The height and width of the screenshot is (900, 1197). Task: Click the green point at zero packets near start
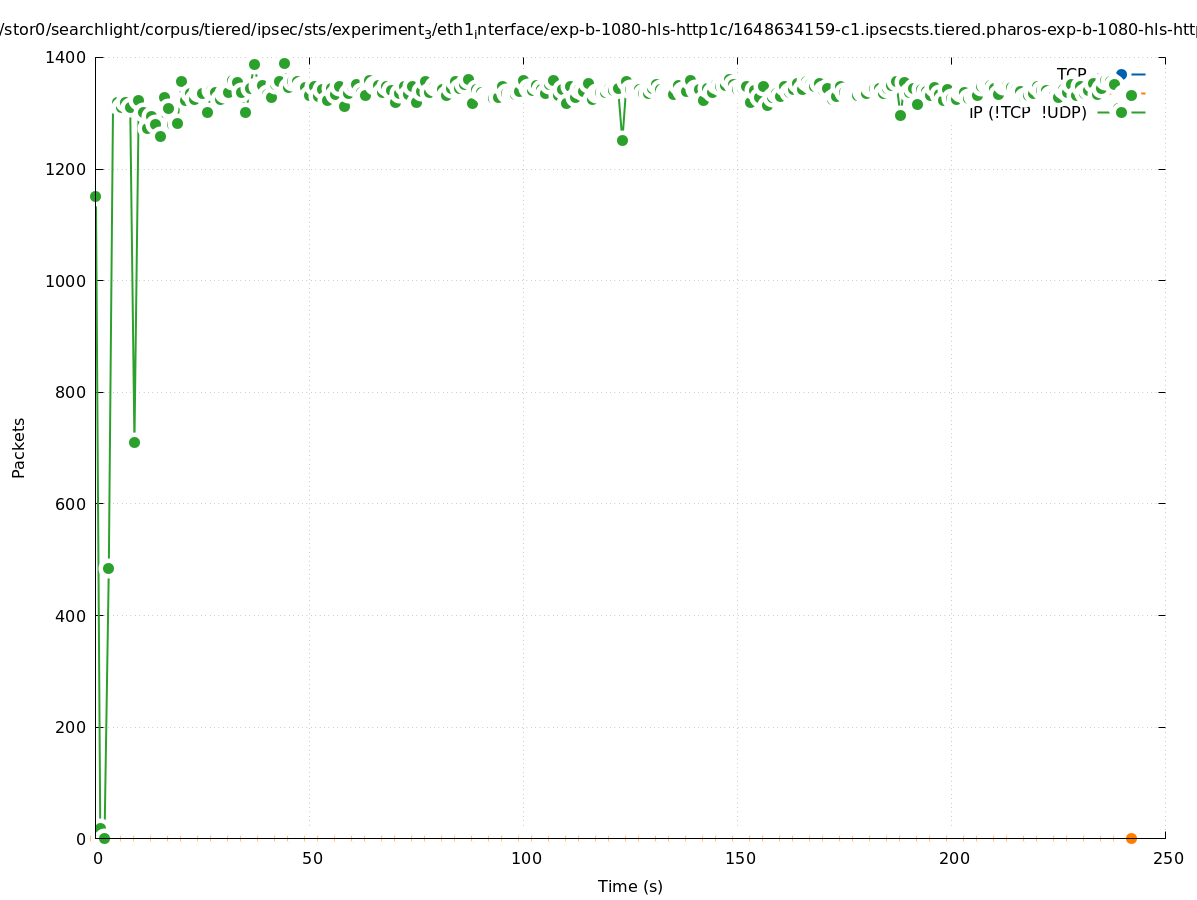(104, 838)
